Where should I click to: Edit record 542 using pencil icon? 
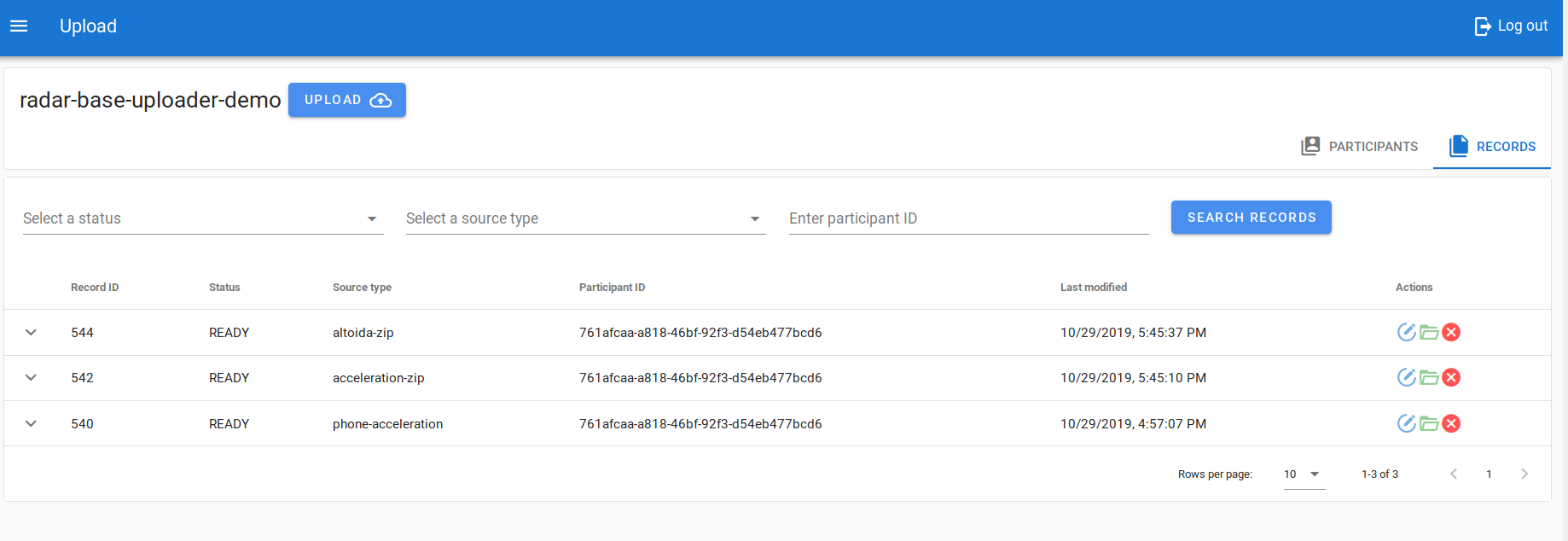1406,377
